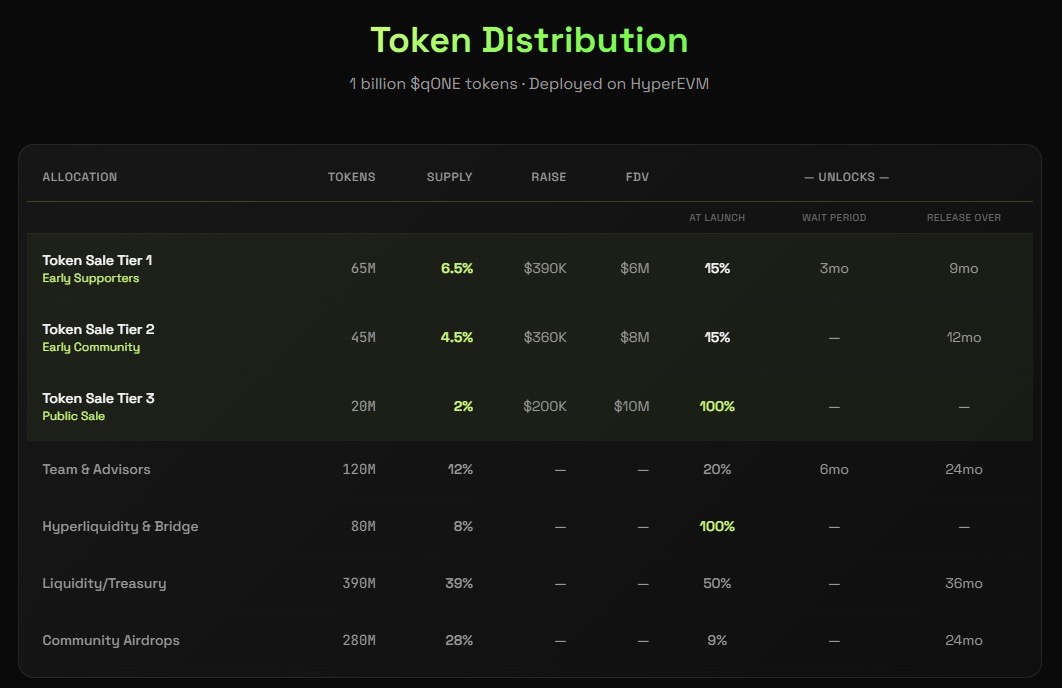Click the $10M FDV value for Tier 3
1062x688 pixels.
point(631,406)
